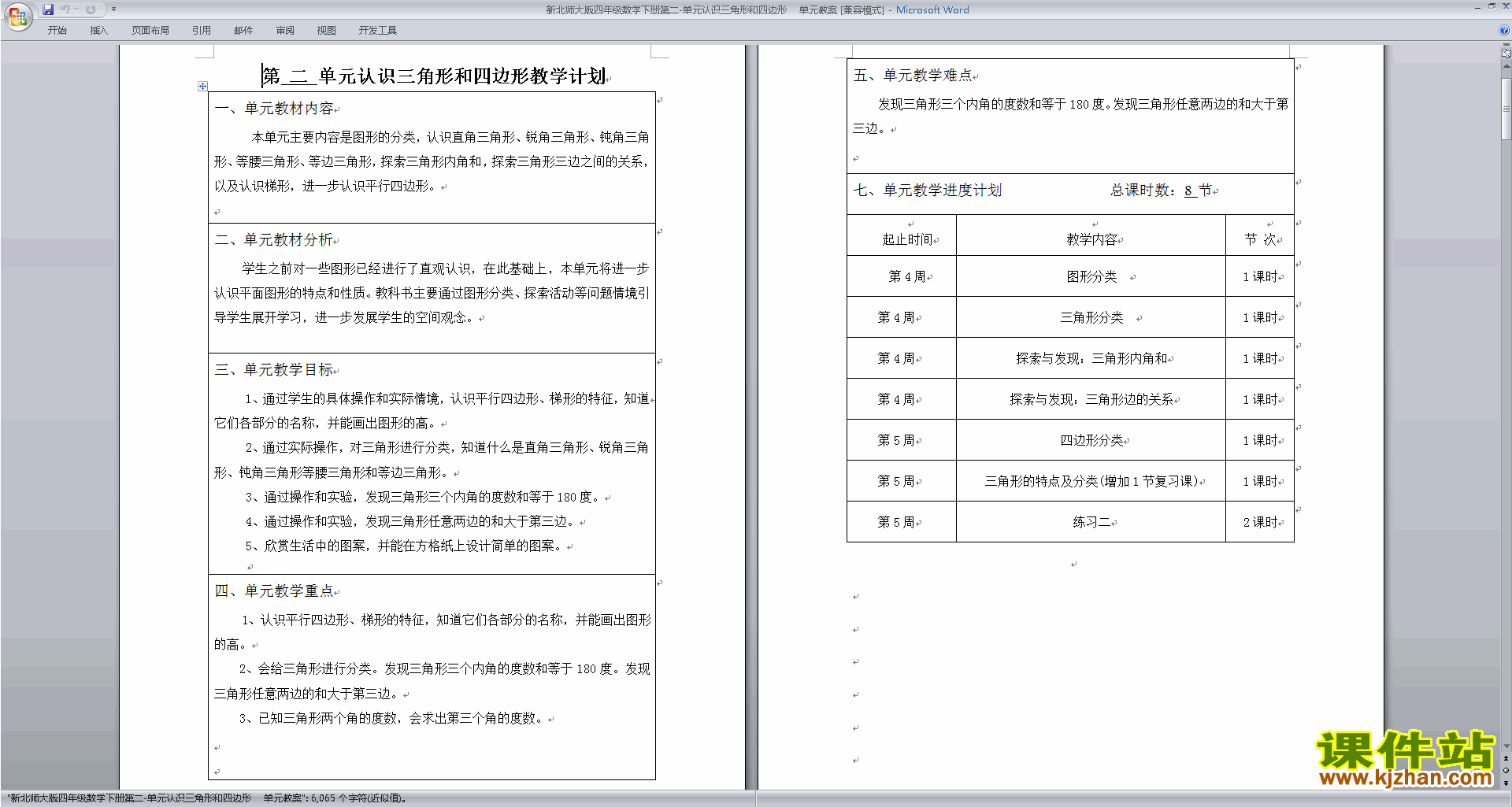The height and width of the screenshot is (807, 1512).
Task: Click the line 以及认识梯形，进一步认识平行四边形
Action: 325,187
